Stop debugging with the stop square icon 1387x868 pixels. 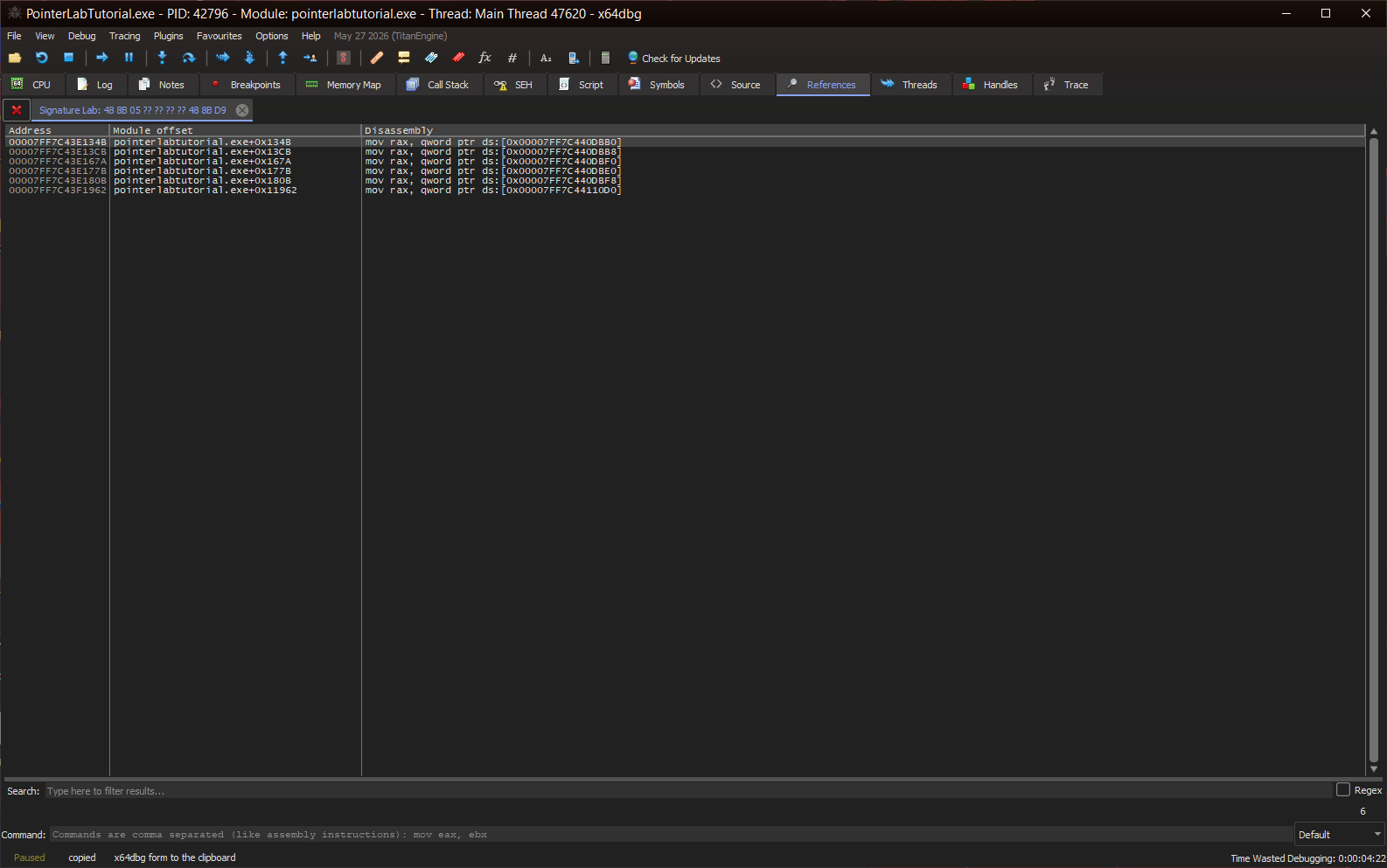tap(68, 58)
